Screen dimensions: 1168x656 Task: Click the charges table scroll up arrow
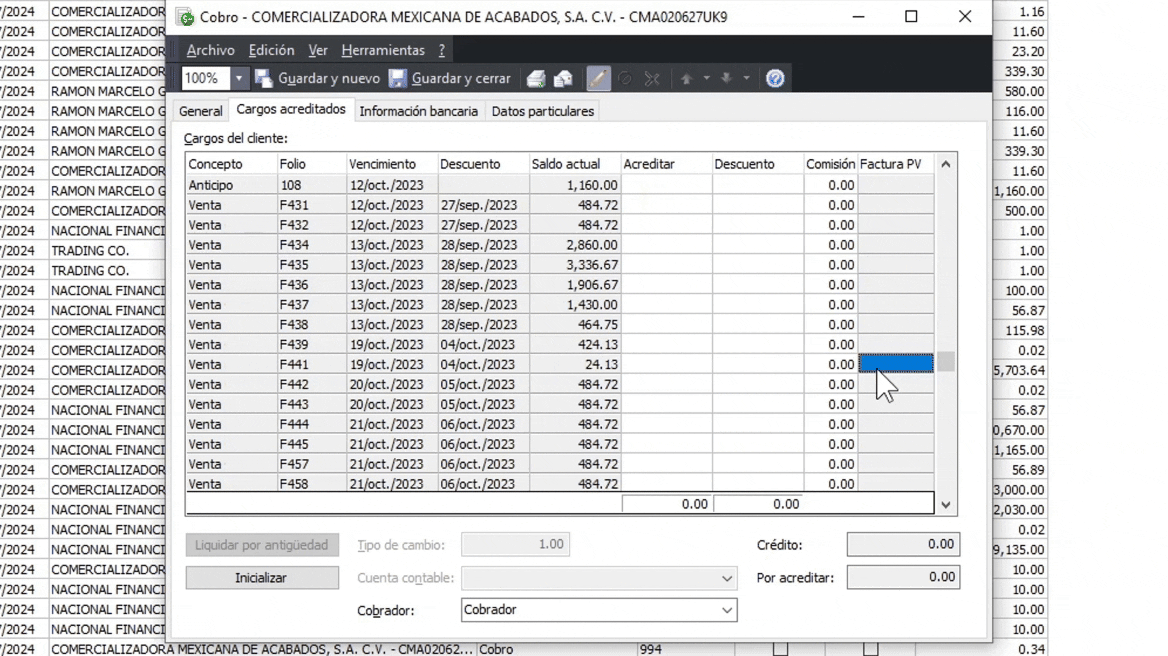(x=945, y=164)
